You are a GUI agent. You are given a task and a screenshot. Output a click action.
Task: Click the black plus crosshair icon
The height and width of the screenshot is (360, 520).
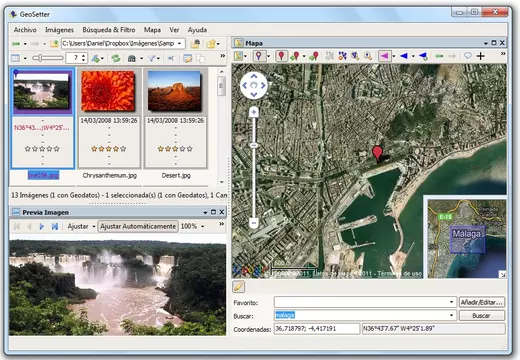click(480, 56)
